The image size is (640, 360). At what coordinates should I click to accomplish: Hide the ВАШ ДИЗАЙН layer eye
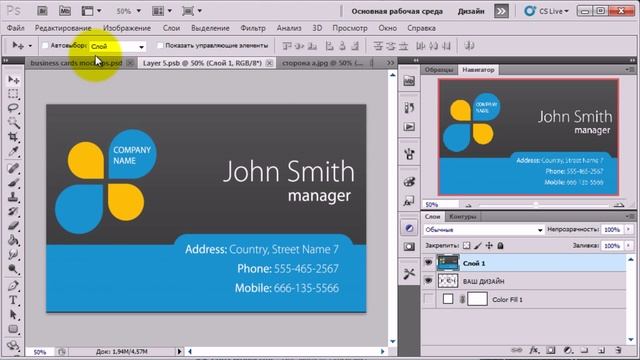pos(428,281)
